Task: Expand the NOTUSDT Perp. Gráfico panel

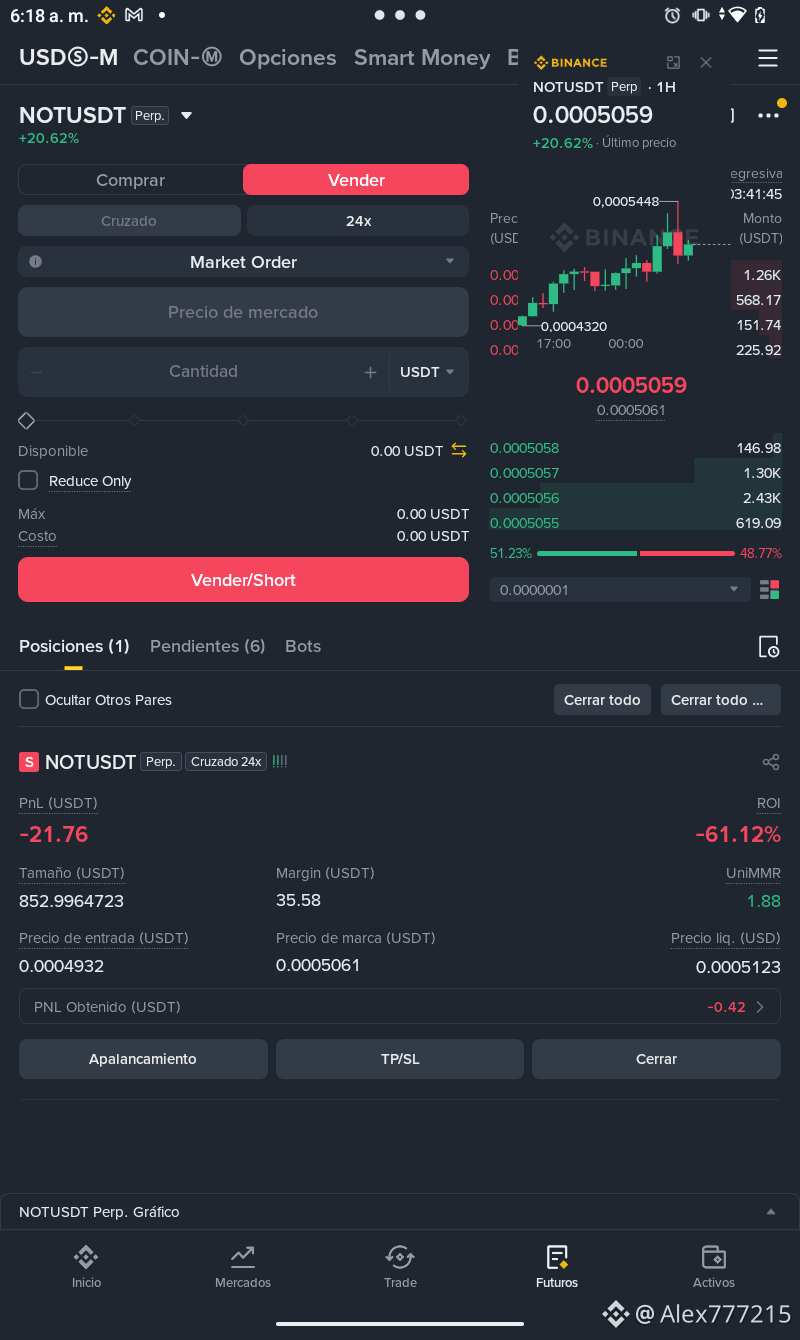Action: (x=400, y=1212)
